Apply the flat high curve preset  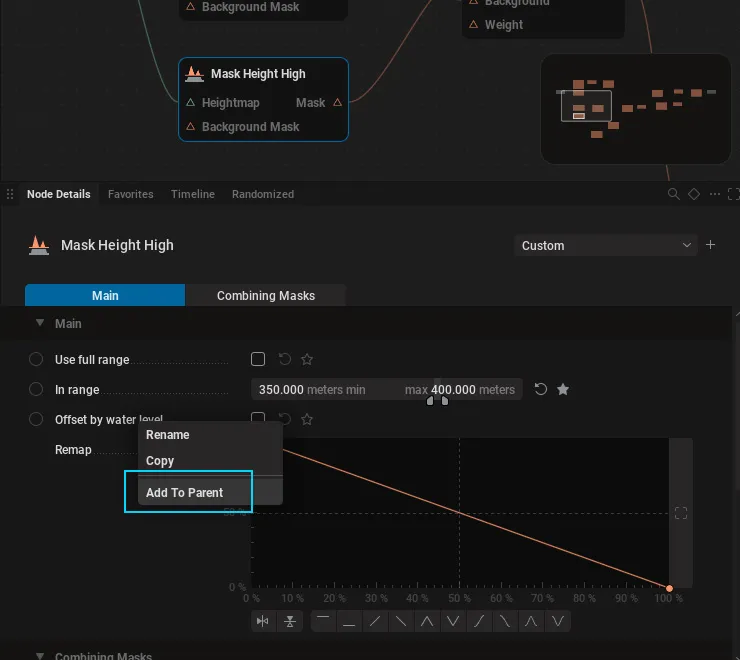(x=323, y=621)
